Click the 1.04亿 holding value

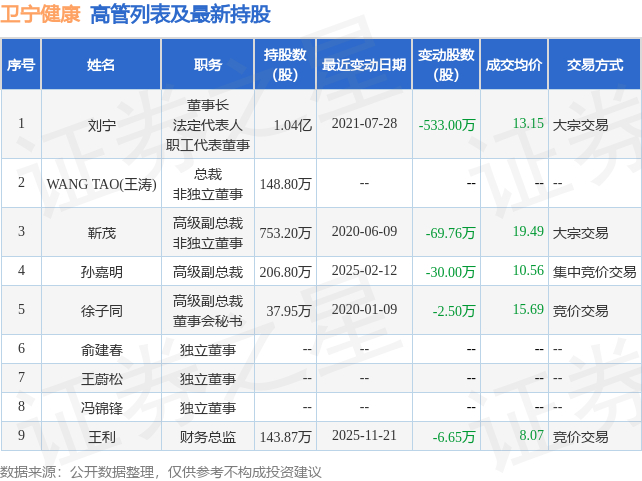coord(293,125)
